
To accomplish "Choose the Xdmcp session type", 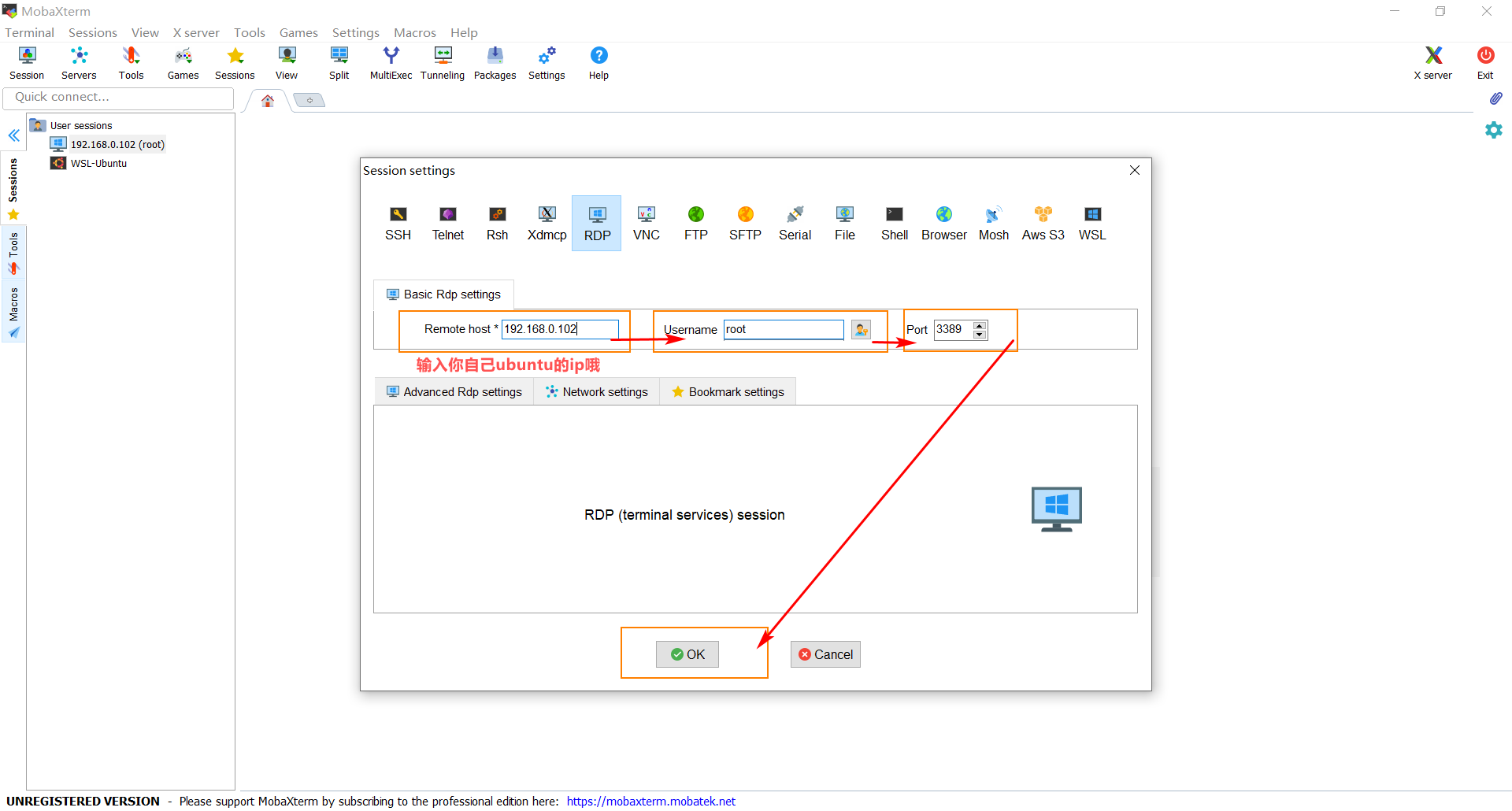I will [x=547, y=224].
